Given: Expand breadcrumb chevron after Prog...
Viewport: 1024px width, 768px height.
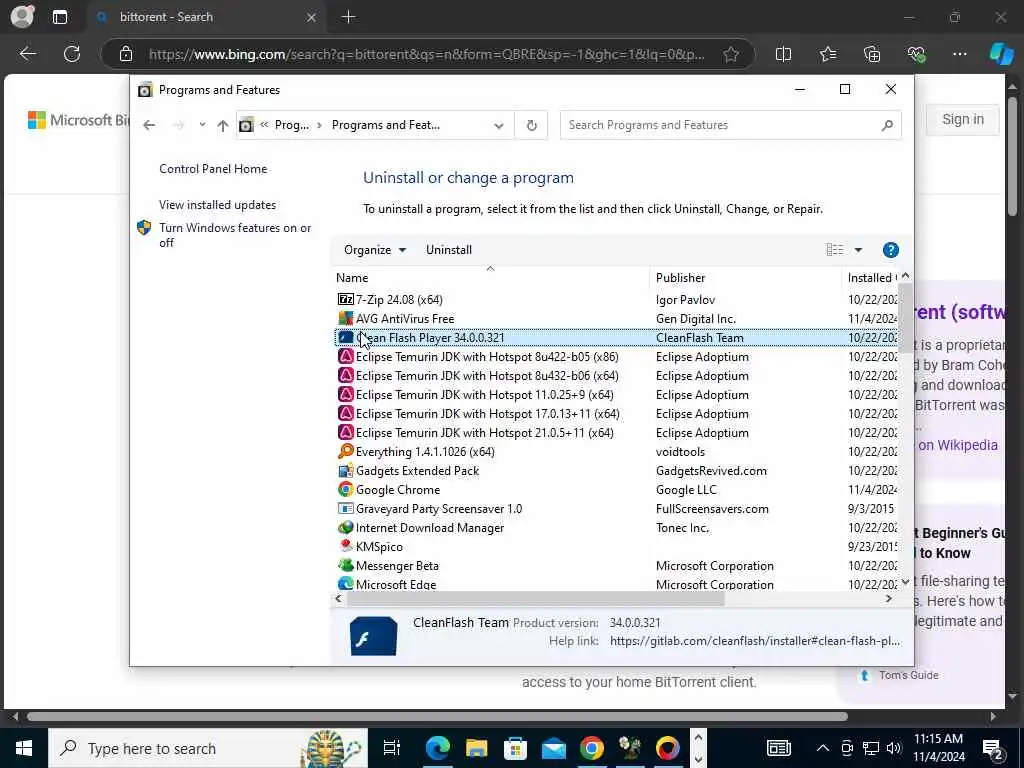Looking at the screenshot, I should [319, 125].
